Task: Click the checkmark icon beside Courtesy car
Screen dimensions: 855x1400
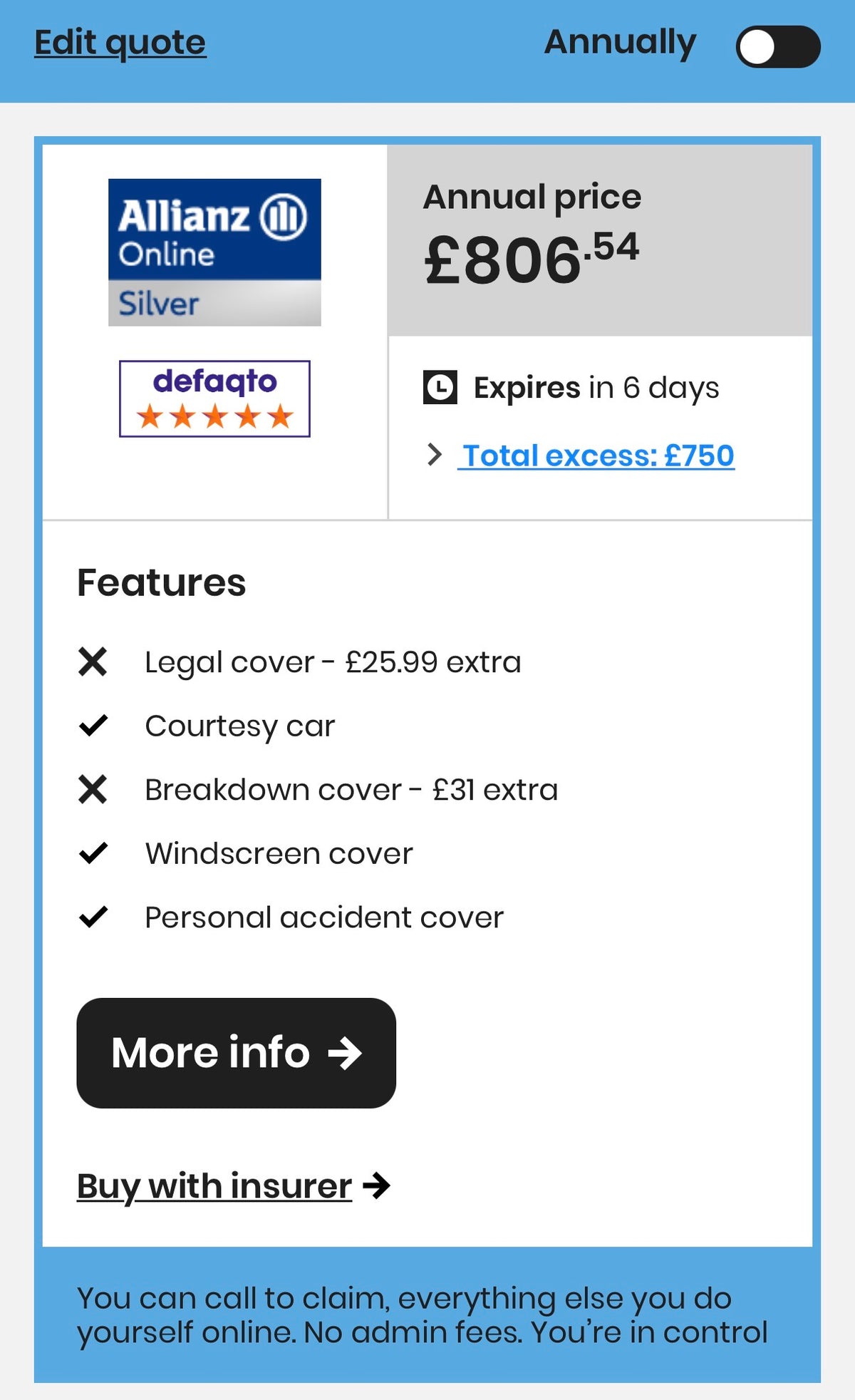Action: tap(93, 726)
